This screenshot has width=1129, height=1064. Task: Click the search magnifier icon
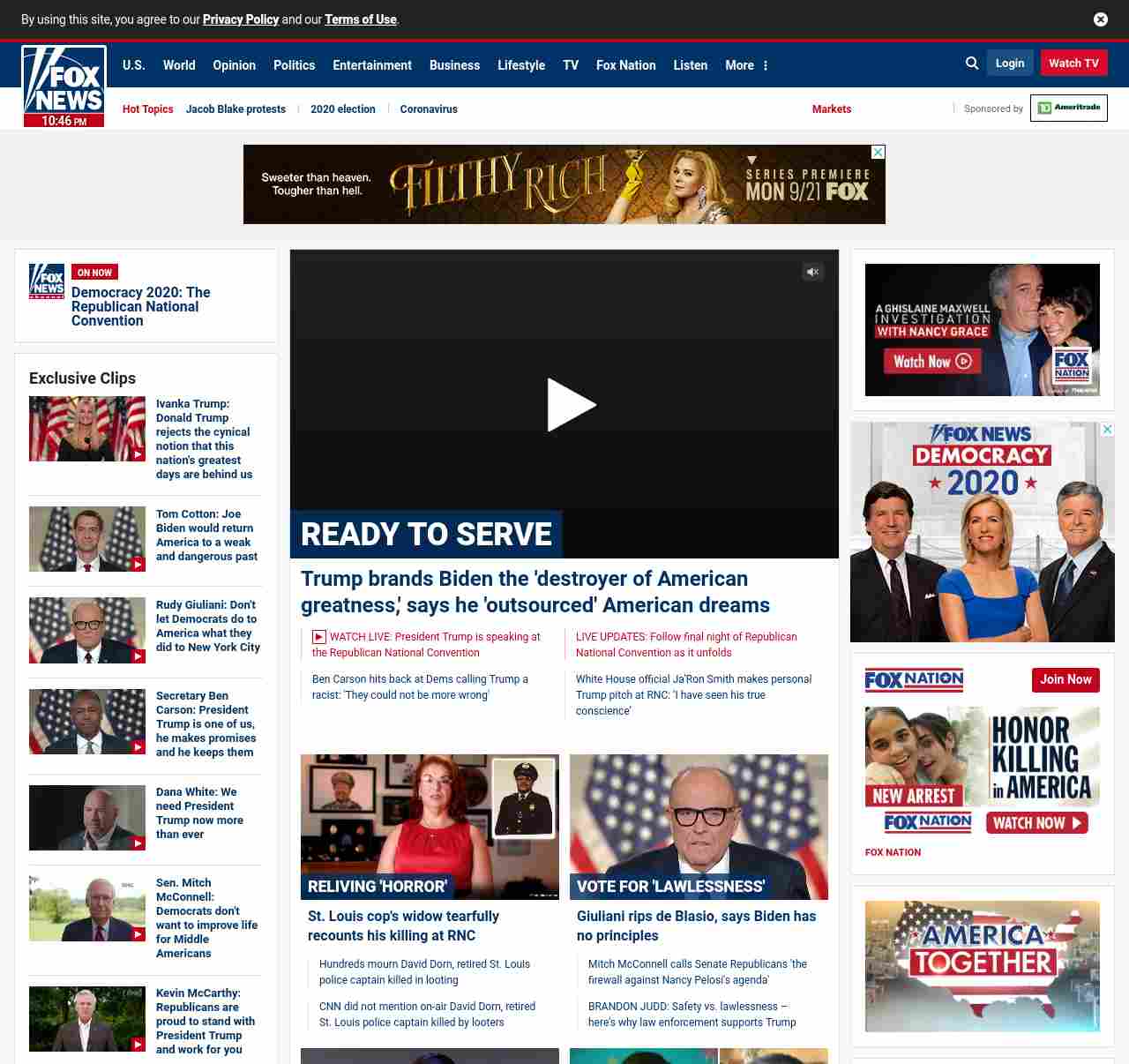pyautogui.click(x=972, y=64)
